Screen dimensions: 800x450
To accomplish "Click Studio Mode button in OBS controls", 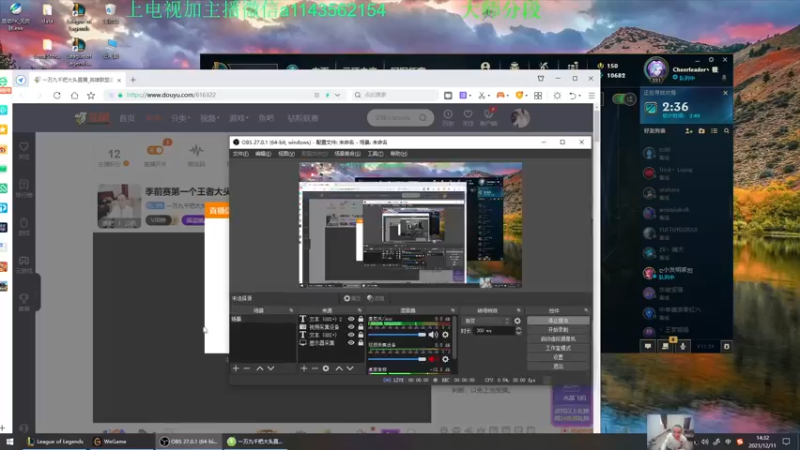I will point(558,348).
